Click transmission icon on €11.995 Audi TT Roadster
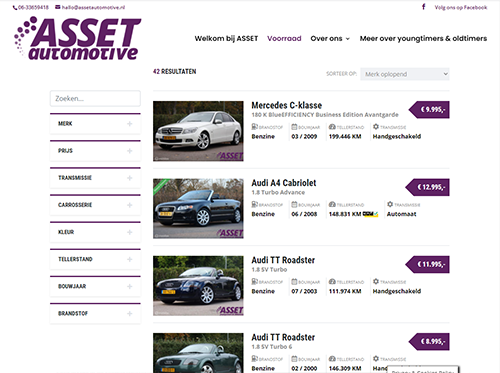This screenshot has height=373, width=500. pyautogui.click(x=376, y=282)
